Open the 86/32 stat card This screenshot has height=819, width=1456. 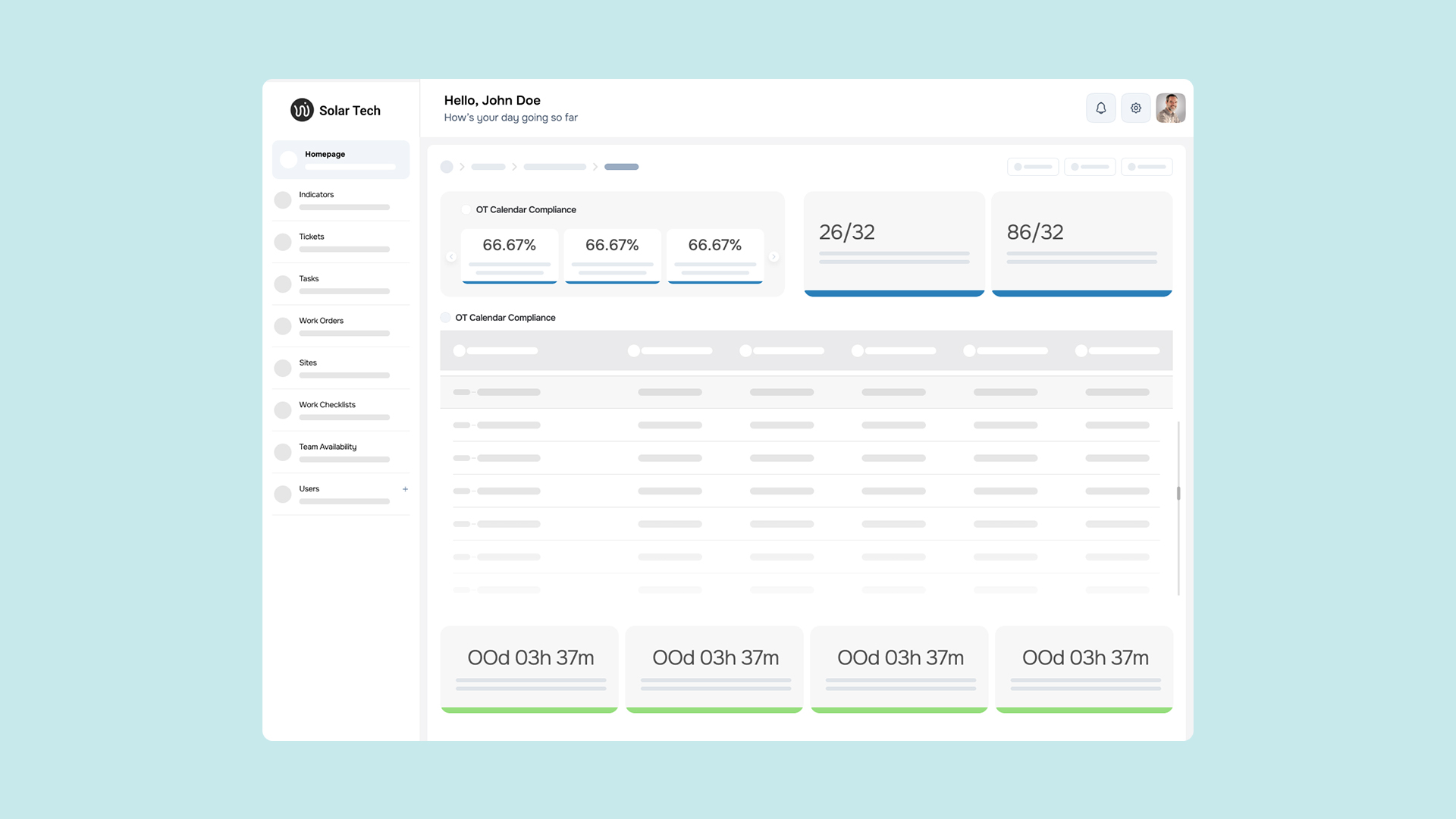(1082, 243)
